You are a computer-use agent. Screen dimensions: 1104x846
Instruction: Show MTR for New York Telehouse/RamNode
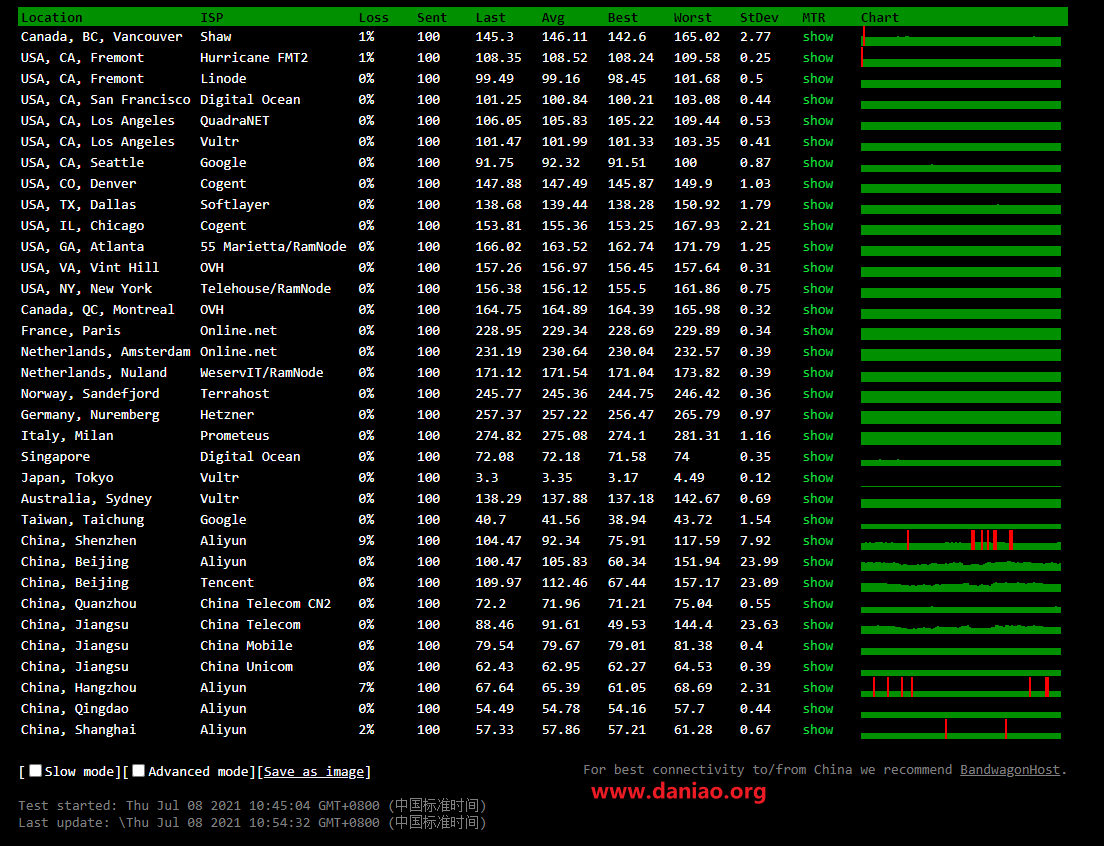pos(817,289)
